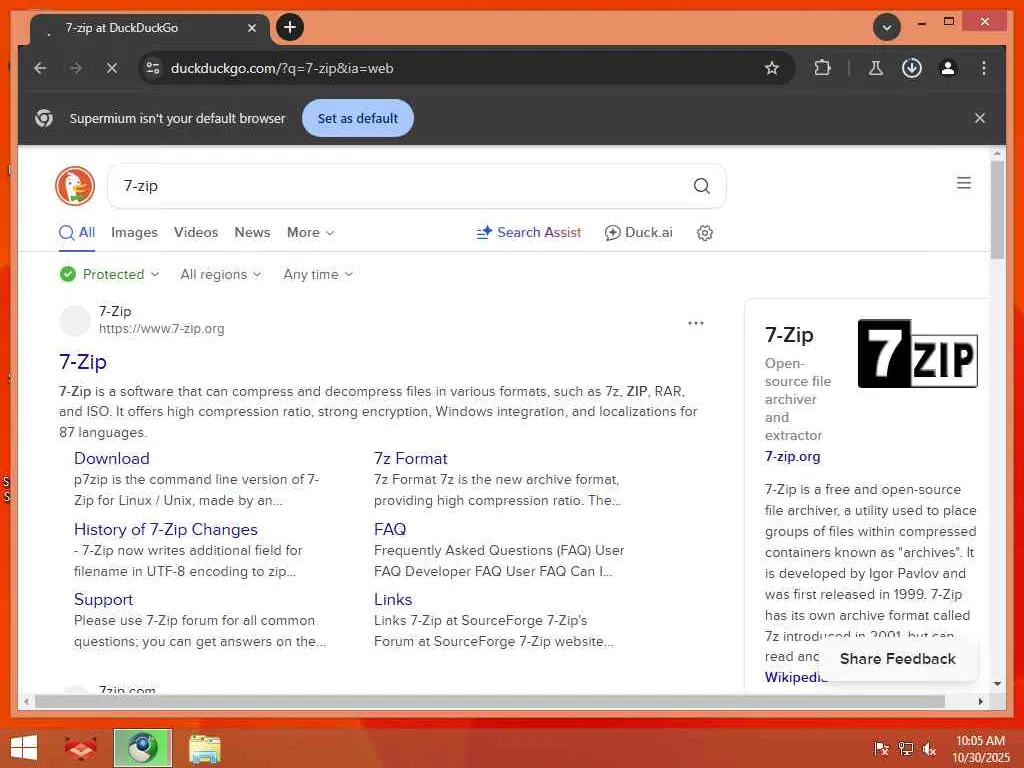Open the three-dot options for 7-Zip result

click(x=696, y=323)
